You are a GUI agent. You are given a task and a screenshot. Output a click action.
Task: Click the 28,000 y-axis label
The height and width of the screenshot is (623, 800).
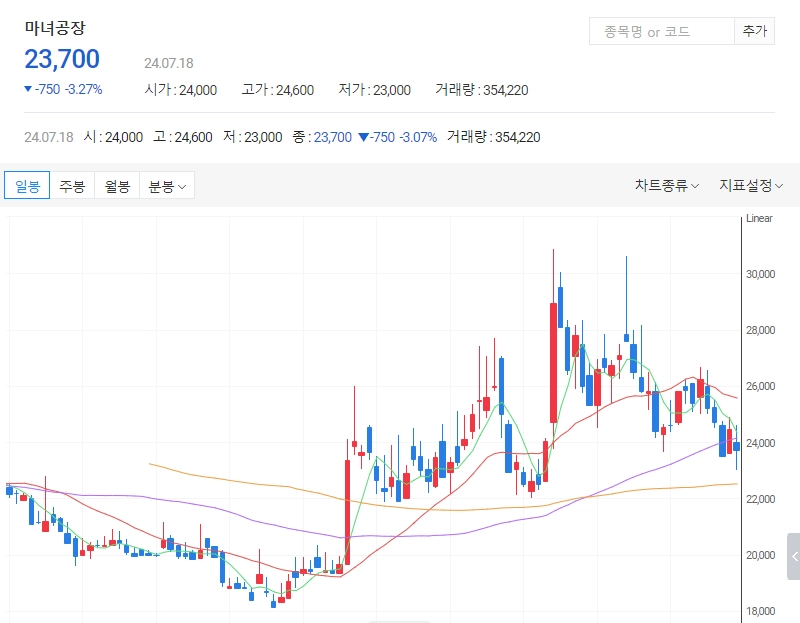(x=760, y=330)
